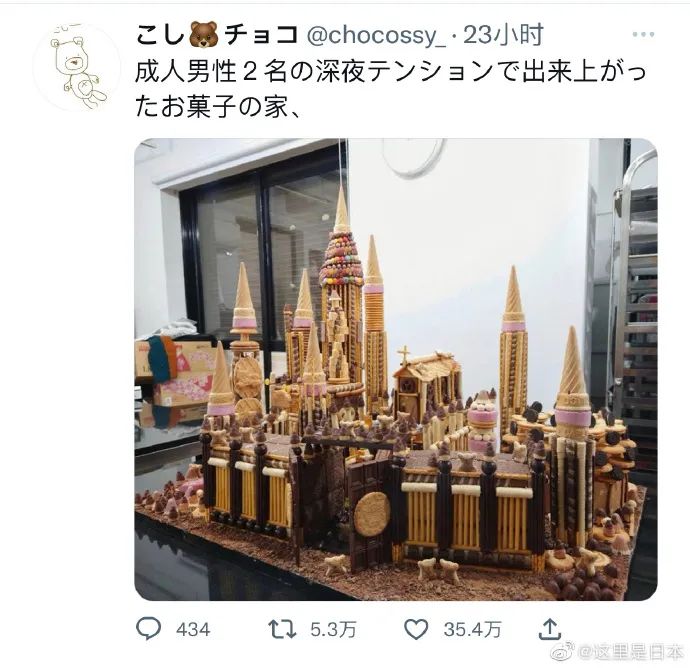Screen dimensions: 690x668
Task: Click the round biscuit gate in photo
Action: (372, 513)
